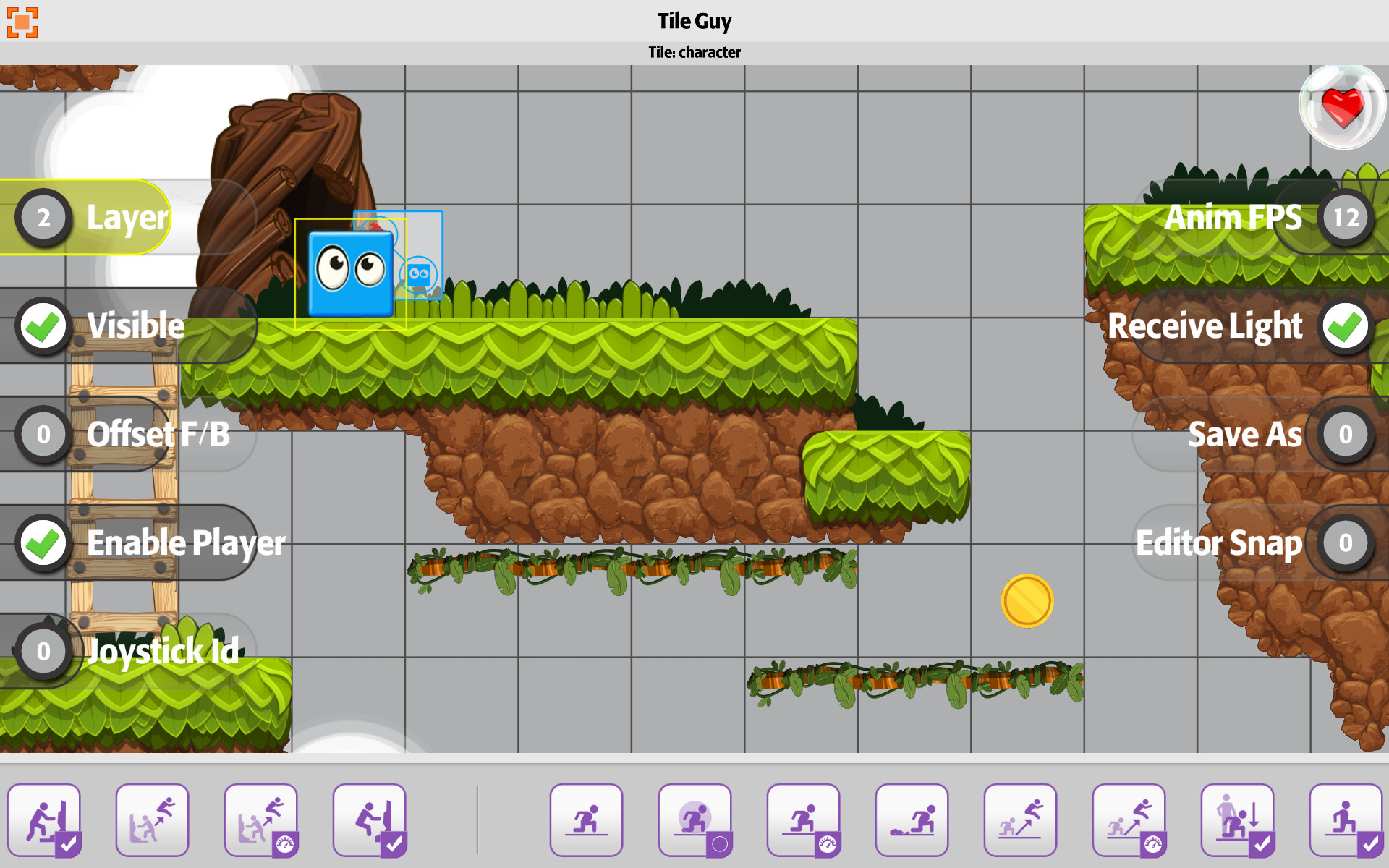
Task: Uncheck Receive Light
Action: point(1345,325)
